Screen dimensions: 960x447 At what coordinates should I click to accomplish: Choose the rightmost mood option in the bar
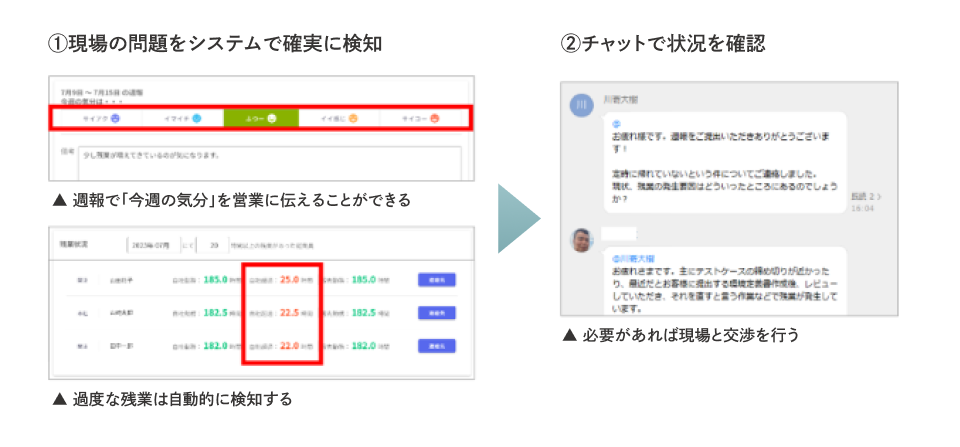tap(422, 118)
